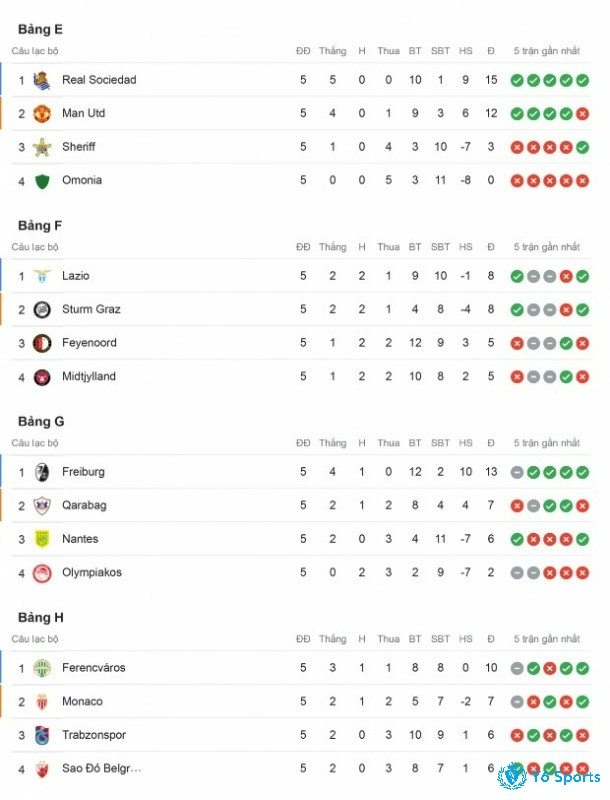Open the Sturm Graz team link
610x800 pixels.
91,309
